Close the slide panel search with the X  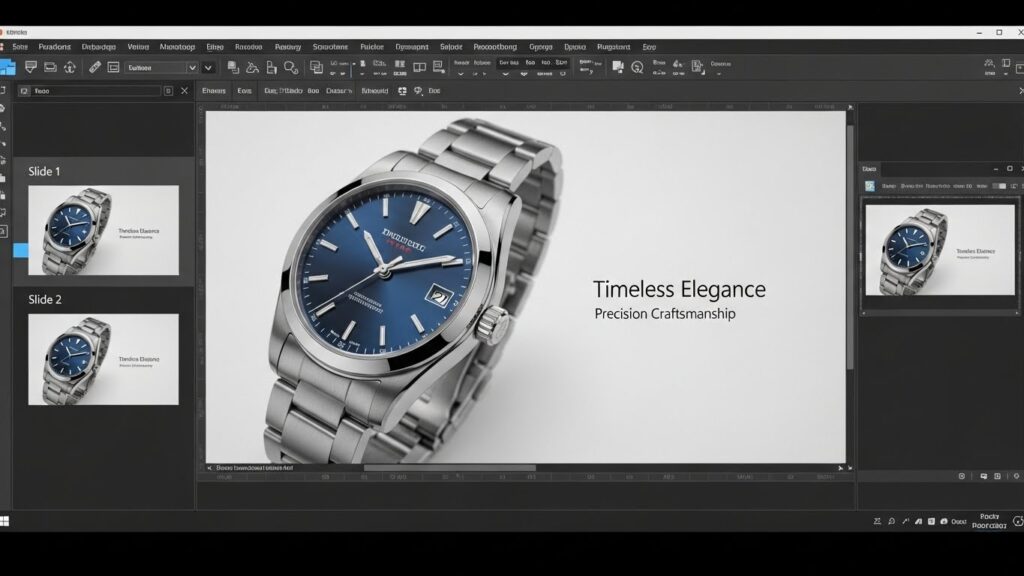(x=183, y=91)
